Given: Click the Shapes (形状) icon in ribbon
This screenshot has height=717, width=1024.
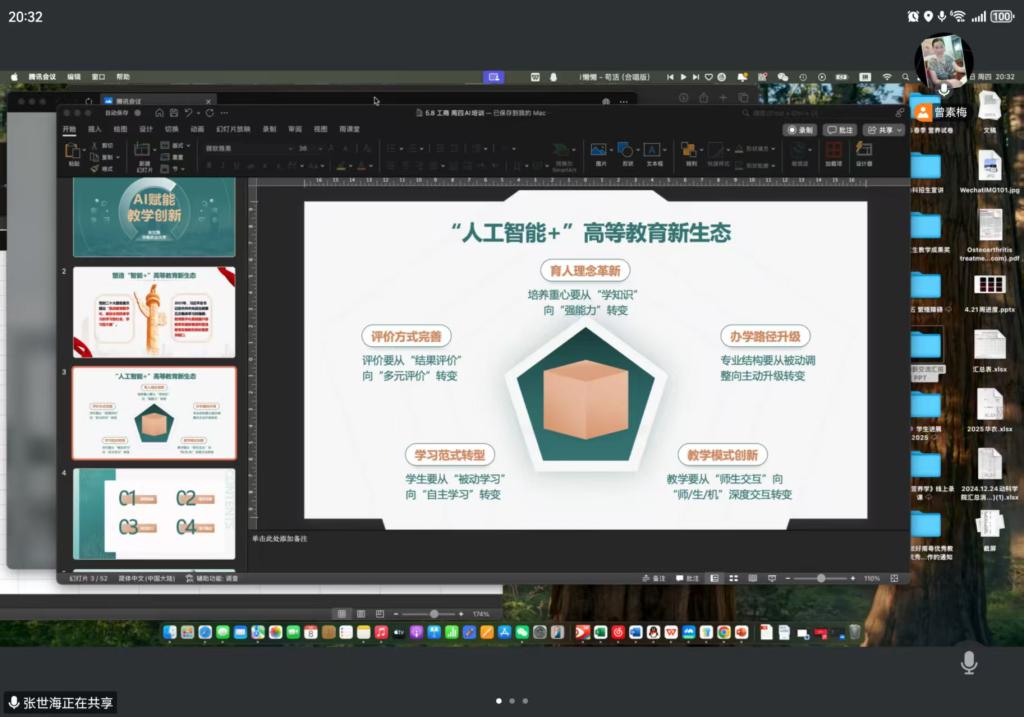Looking at the screenshot, I should [627, 150].
